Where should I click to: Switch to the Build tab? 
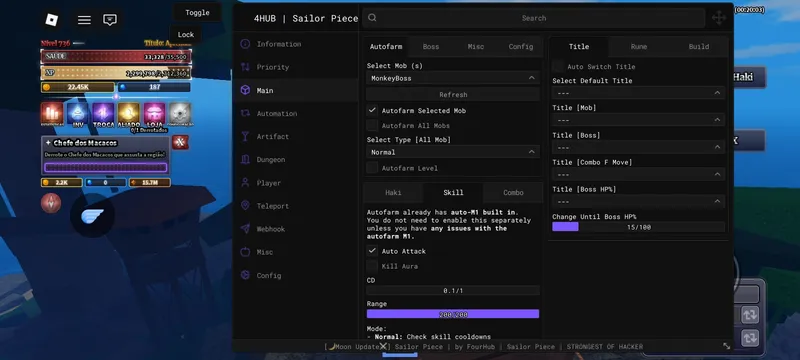pyautogui.click(x=698, y=46)
